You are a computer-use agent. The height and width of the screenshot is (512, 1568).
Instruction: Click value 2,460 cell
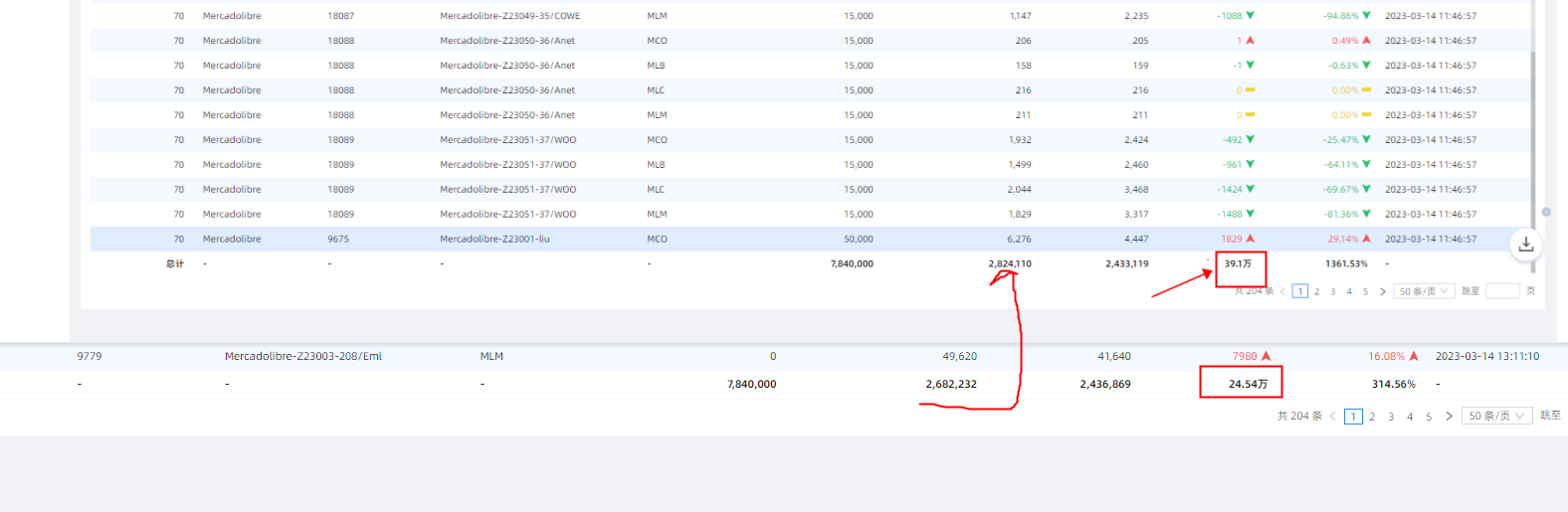point(1136,165)
